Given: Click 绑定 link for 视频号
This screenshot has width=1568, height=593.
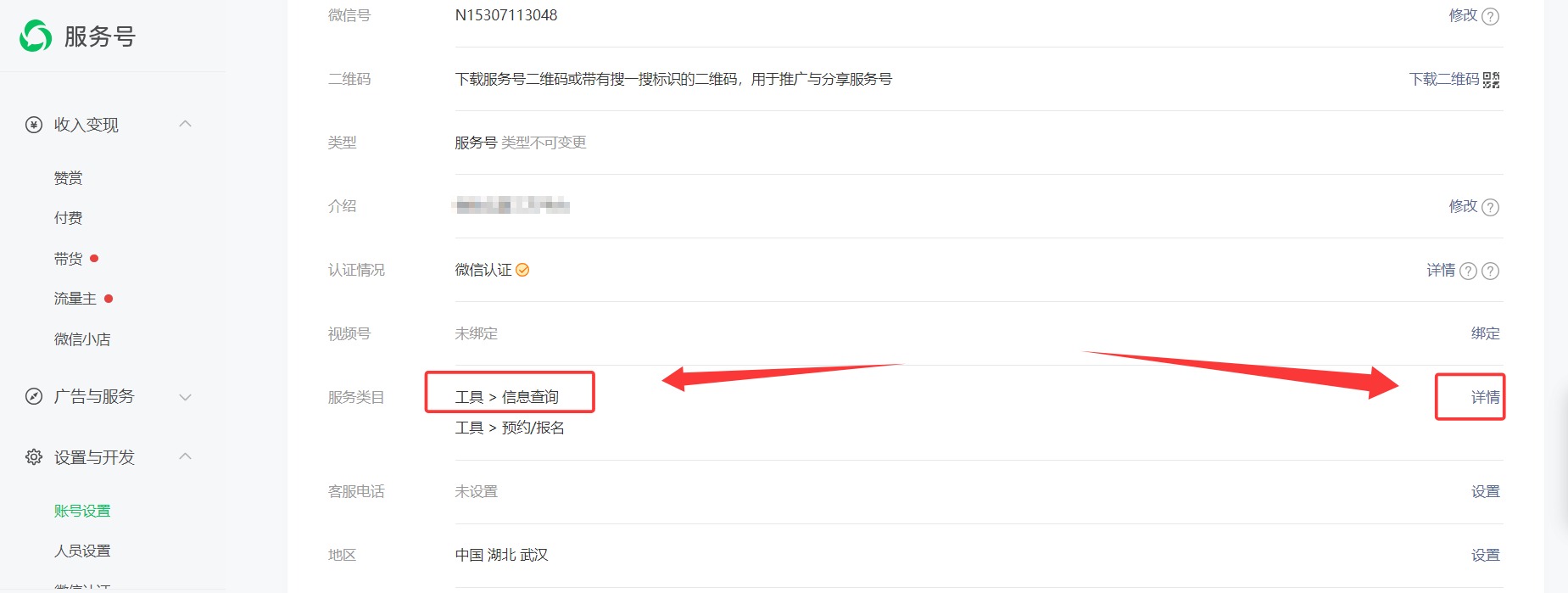Looking at the screenshot, I should (1486, 333).
